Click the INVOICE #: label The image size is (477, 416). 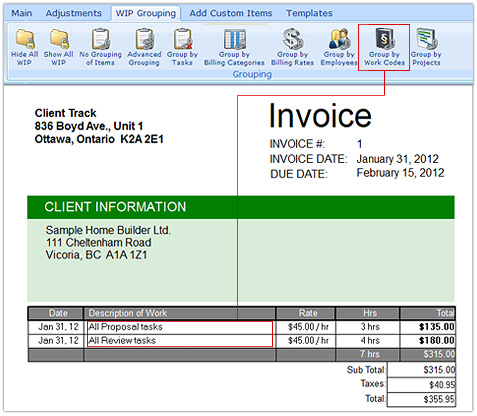coord(297,144)
